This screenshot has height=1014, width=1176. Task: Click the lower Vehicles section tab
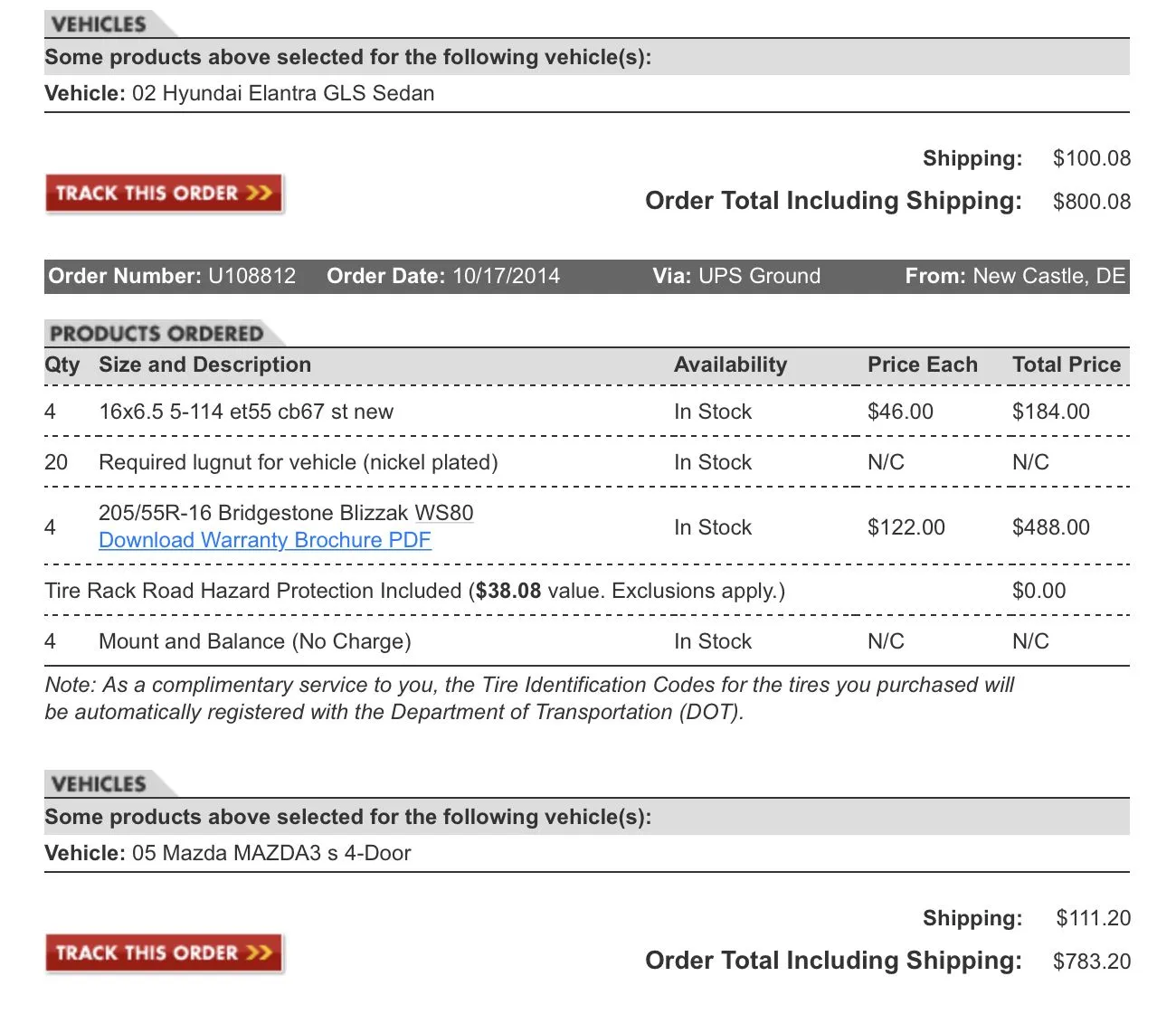point(109,784)
